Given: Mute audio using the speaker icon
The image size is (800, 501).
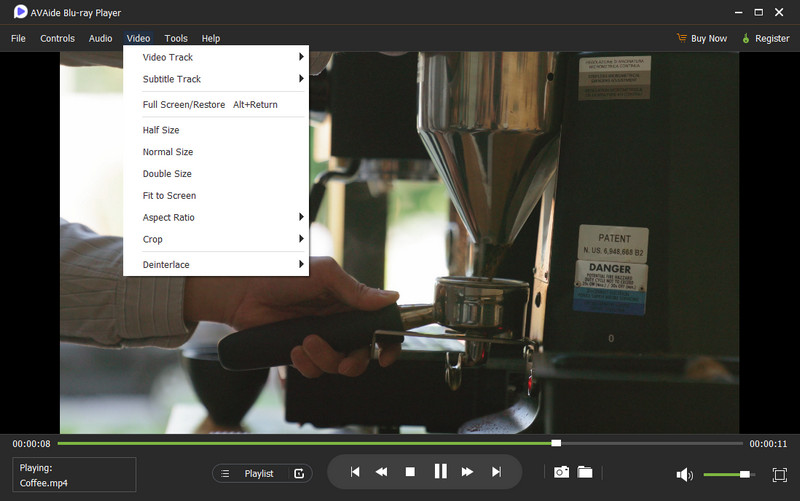Looking at the screenshot, I should pos(685,474).
